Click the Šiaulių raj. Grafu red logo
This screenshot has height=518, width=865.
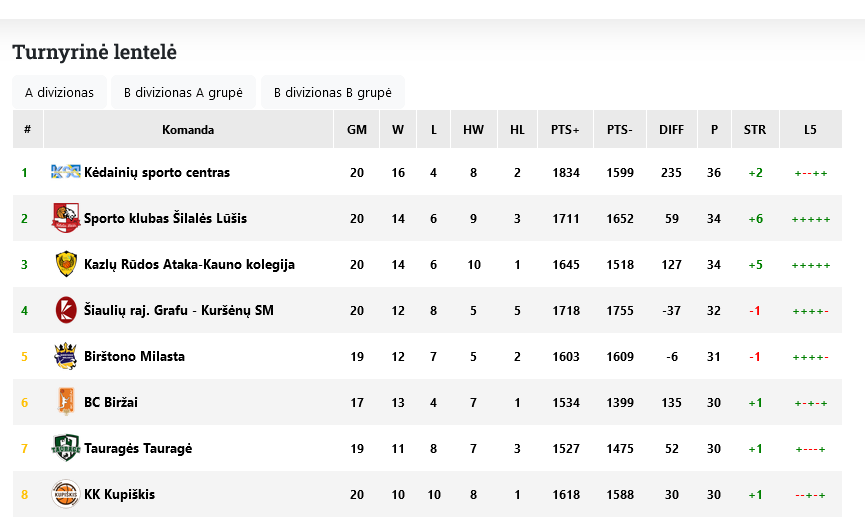click(66, 310)
